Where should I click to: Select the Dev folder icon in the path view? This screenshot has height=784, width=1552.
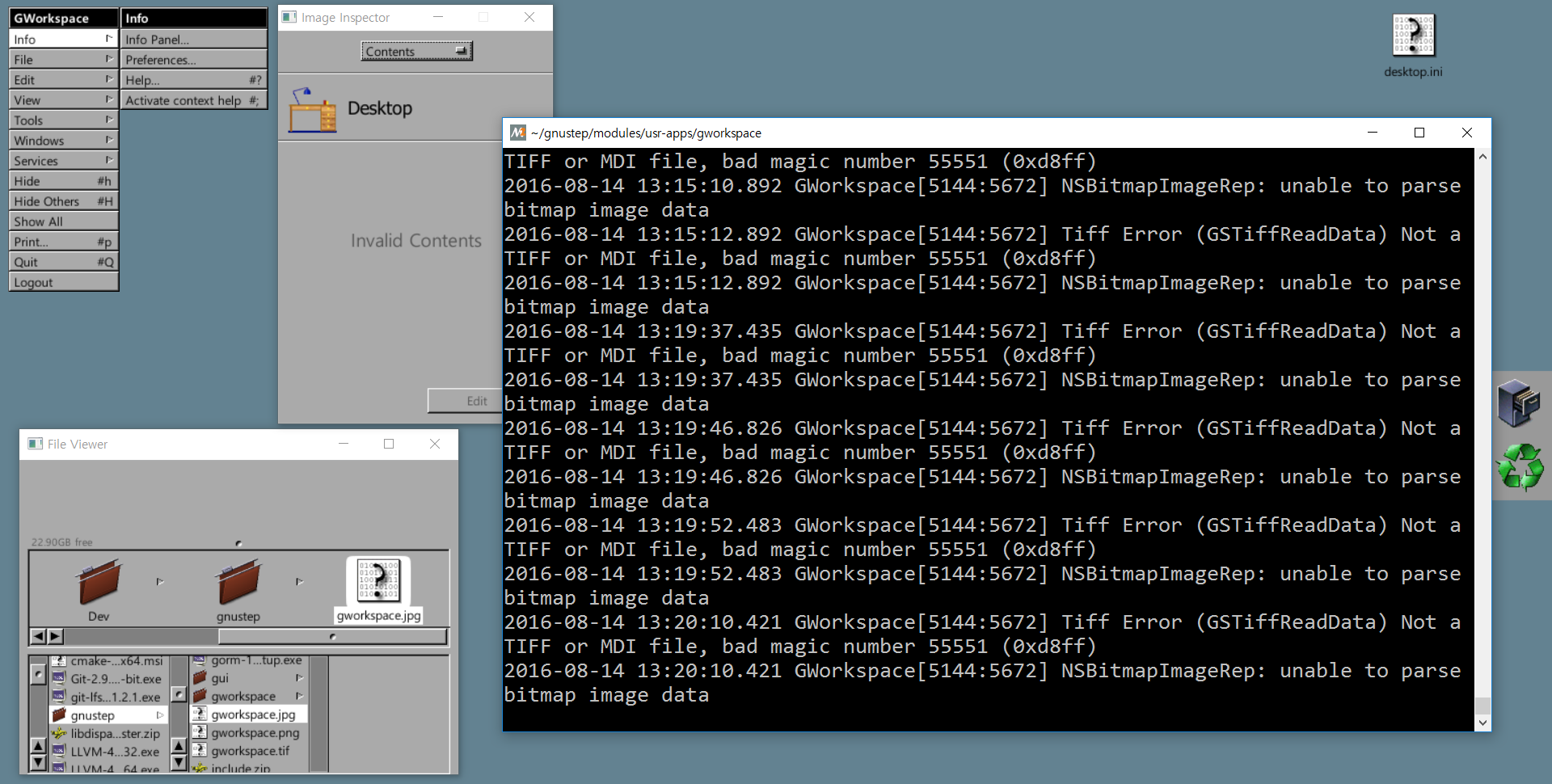99,581
